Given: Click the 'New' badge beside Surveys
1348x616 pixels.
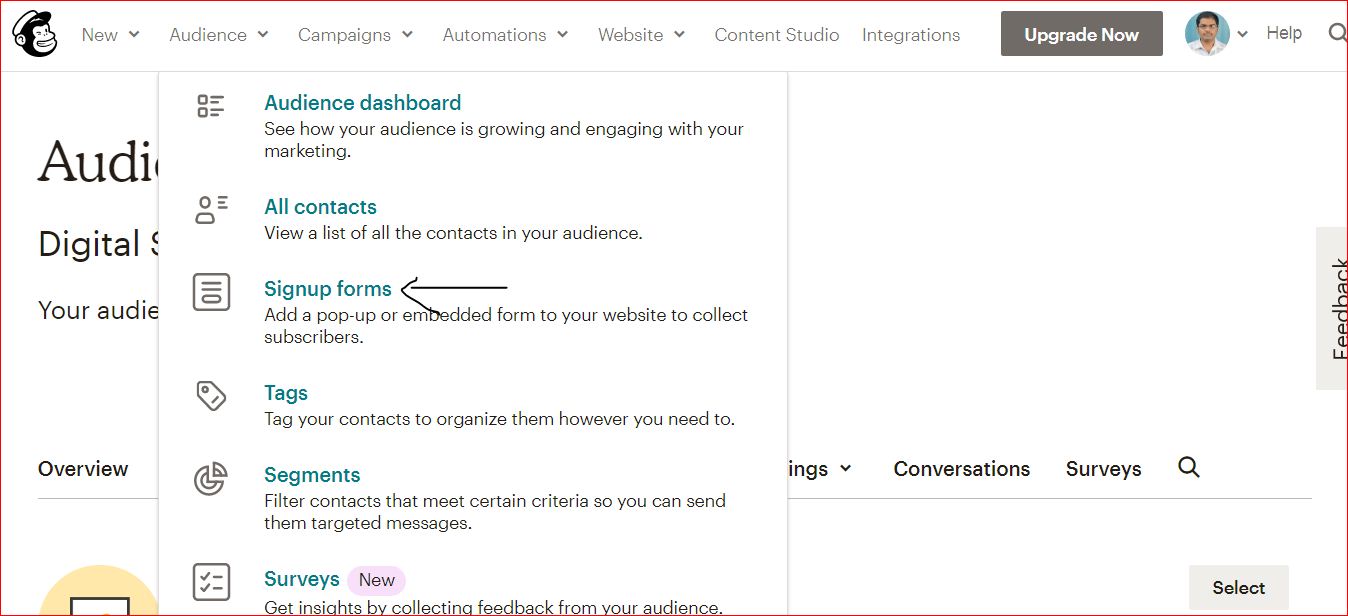Looking at the screenshot, I should tap(377, 580).
